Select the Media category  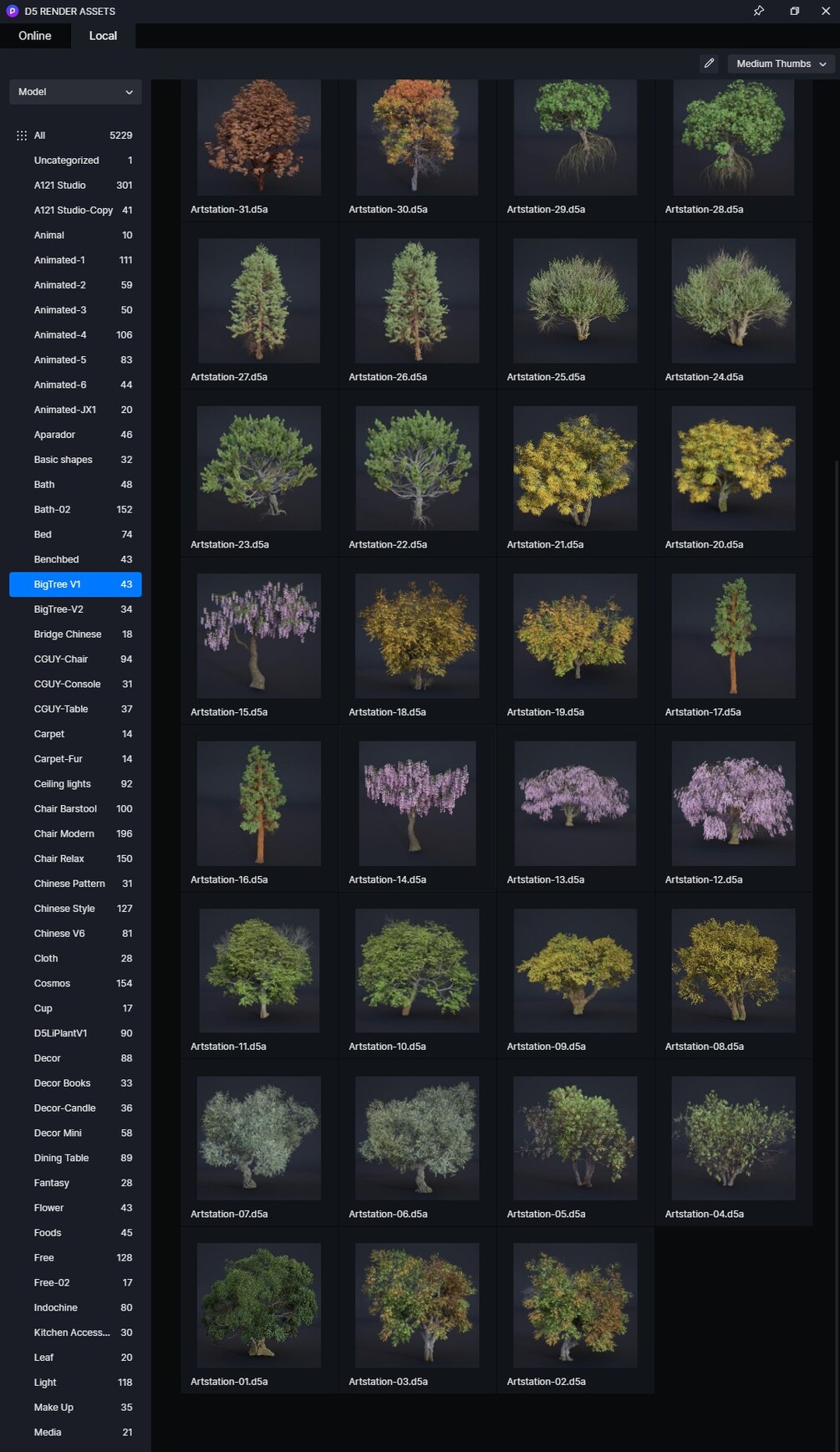pos(75,1433)
